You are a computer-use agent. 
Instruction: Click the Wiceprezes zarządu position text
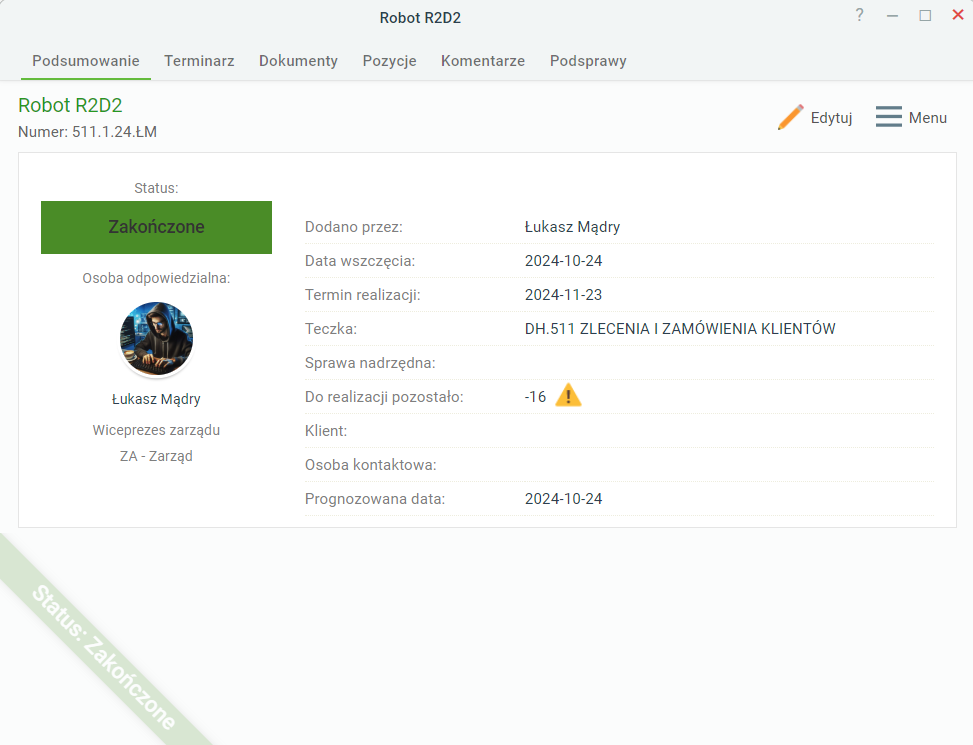click(156, 430)
